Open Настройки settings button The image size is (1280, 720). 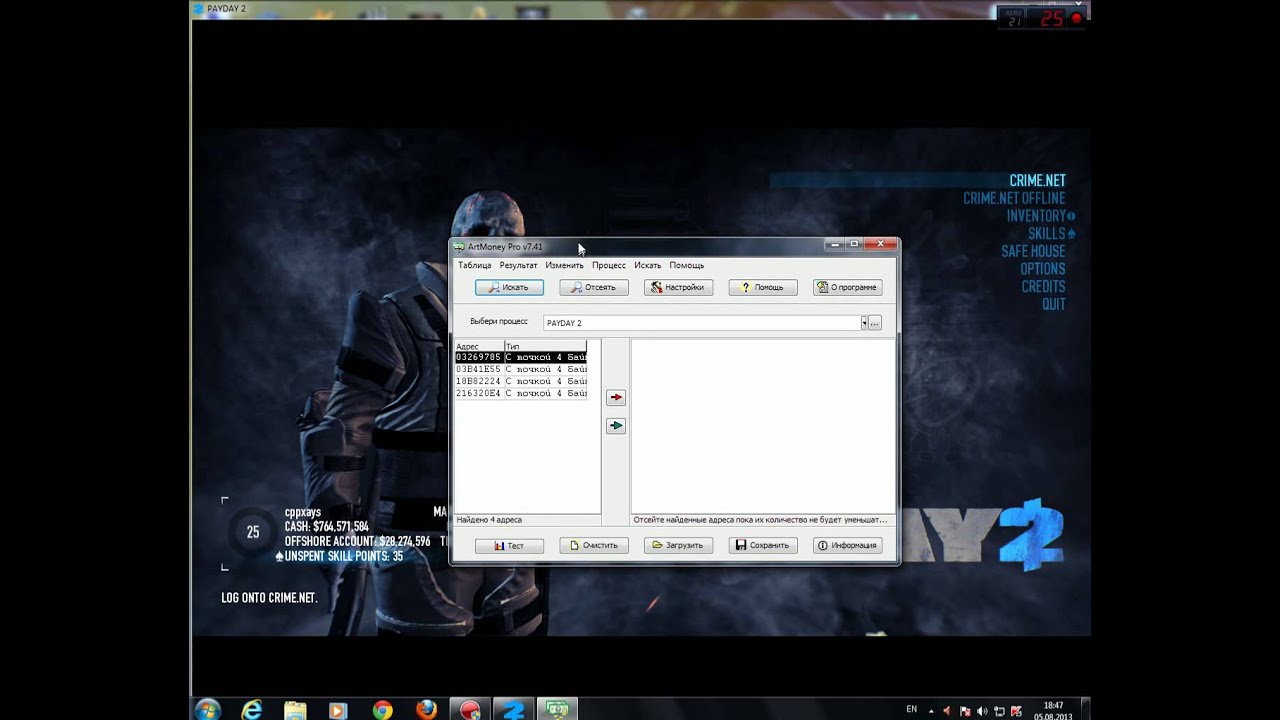[x=678, y=287]
